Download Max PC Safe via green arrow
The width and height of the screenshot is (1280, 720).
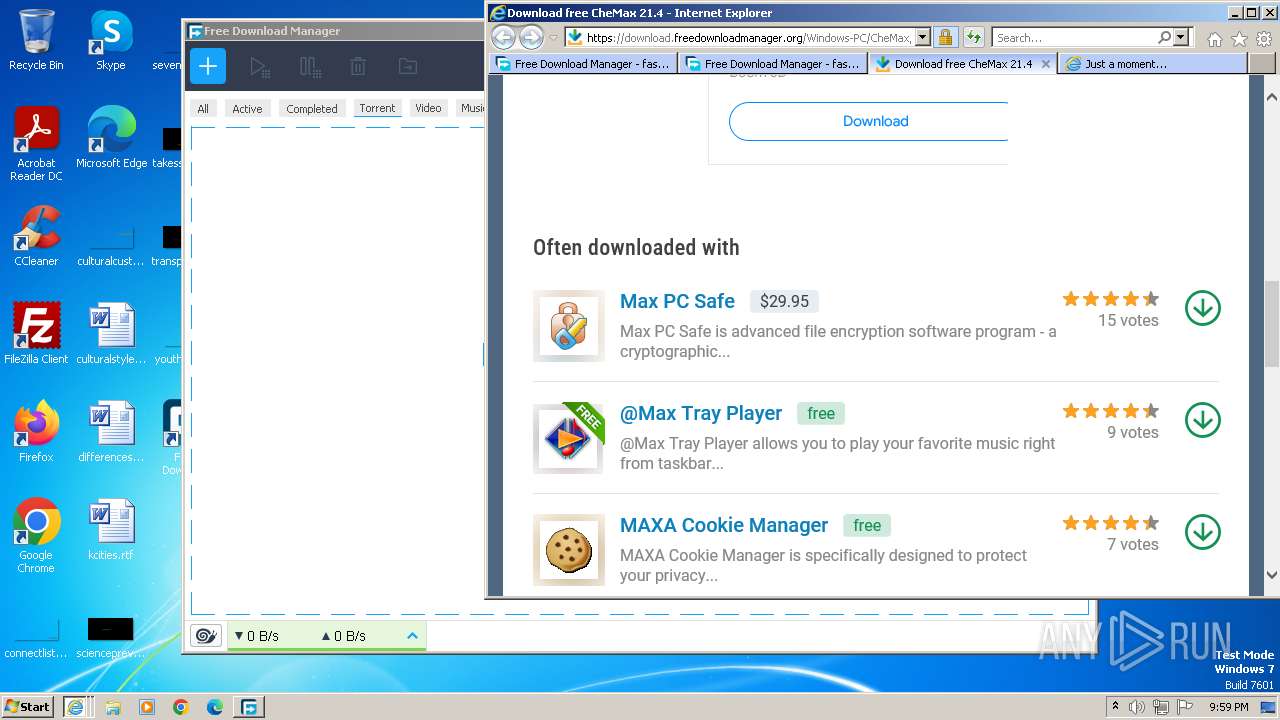click(x=1202, y=308)
